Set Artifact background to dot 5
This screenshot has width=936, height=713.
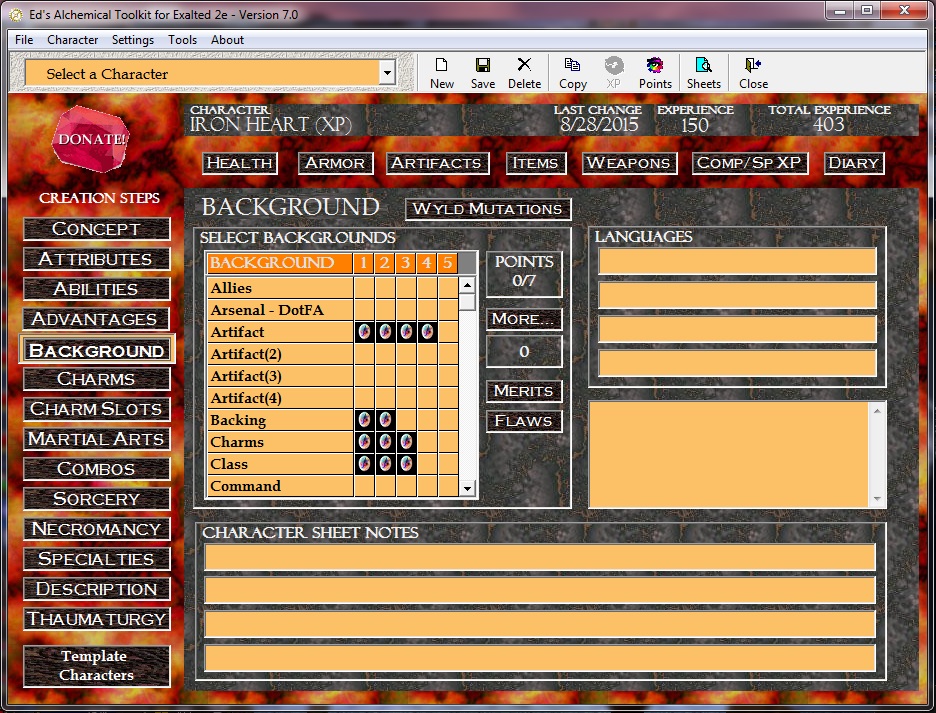click(448, 332)
